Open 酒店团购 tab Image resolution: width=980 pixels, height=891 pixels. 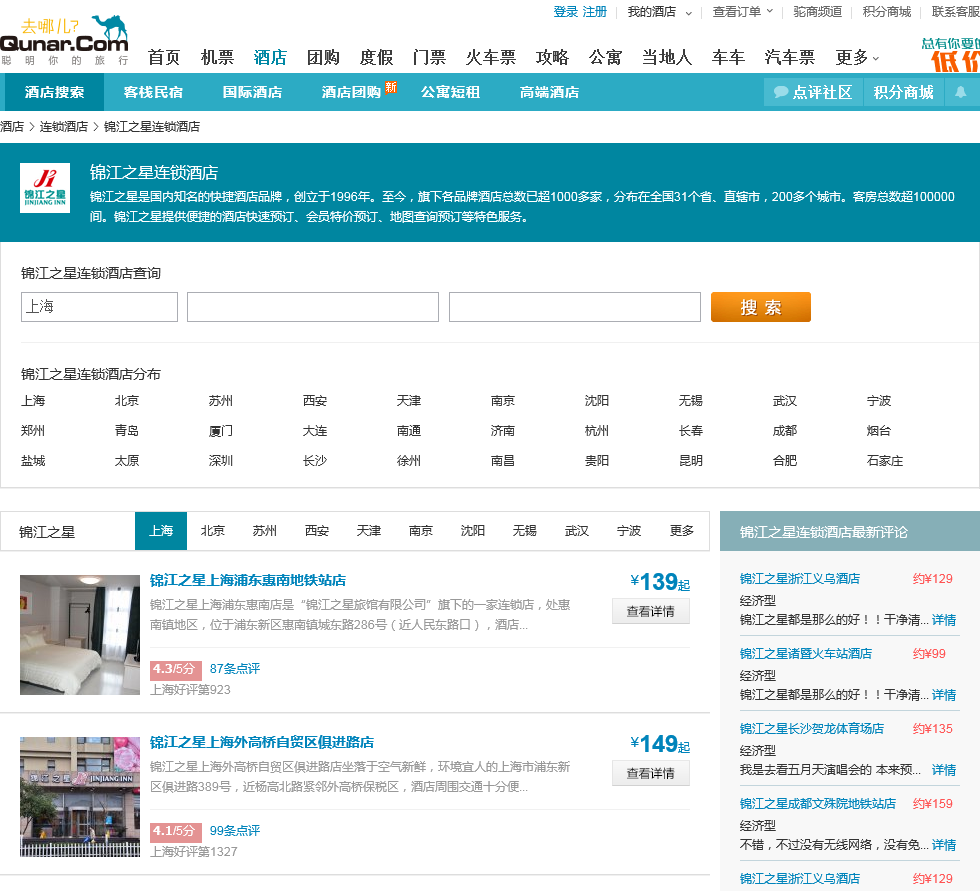[x=351, y=92]
